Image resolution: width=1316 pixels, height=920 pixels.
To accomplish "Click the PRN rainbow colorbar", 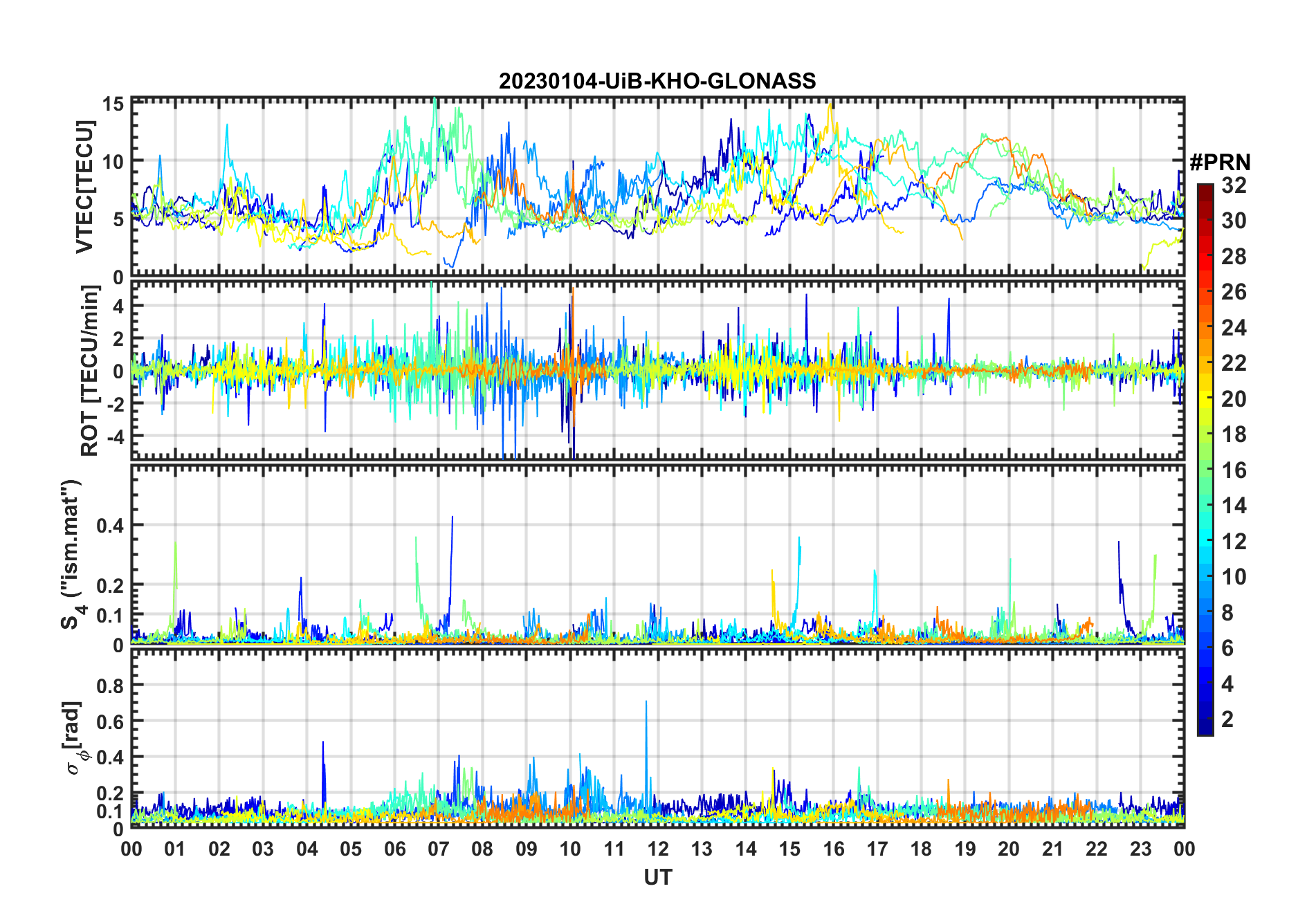I will 1205,459.
